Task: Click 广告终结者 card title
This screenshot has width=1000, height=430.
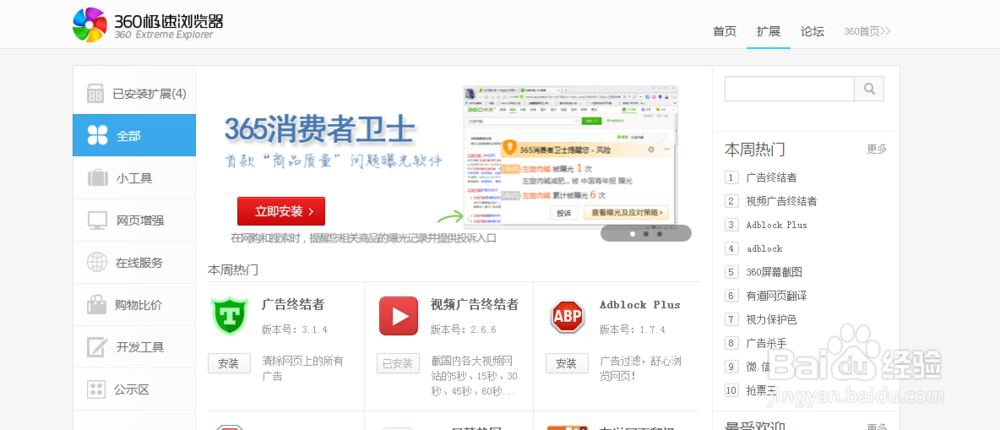Action: [293, 304]
